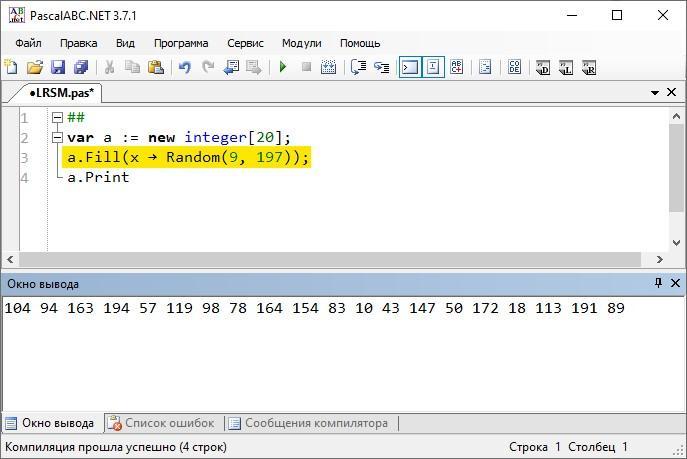Click the PascalABC.NET application title icon

tap(17, 15)
